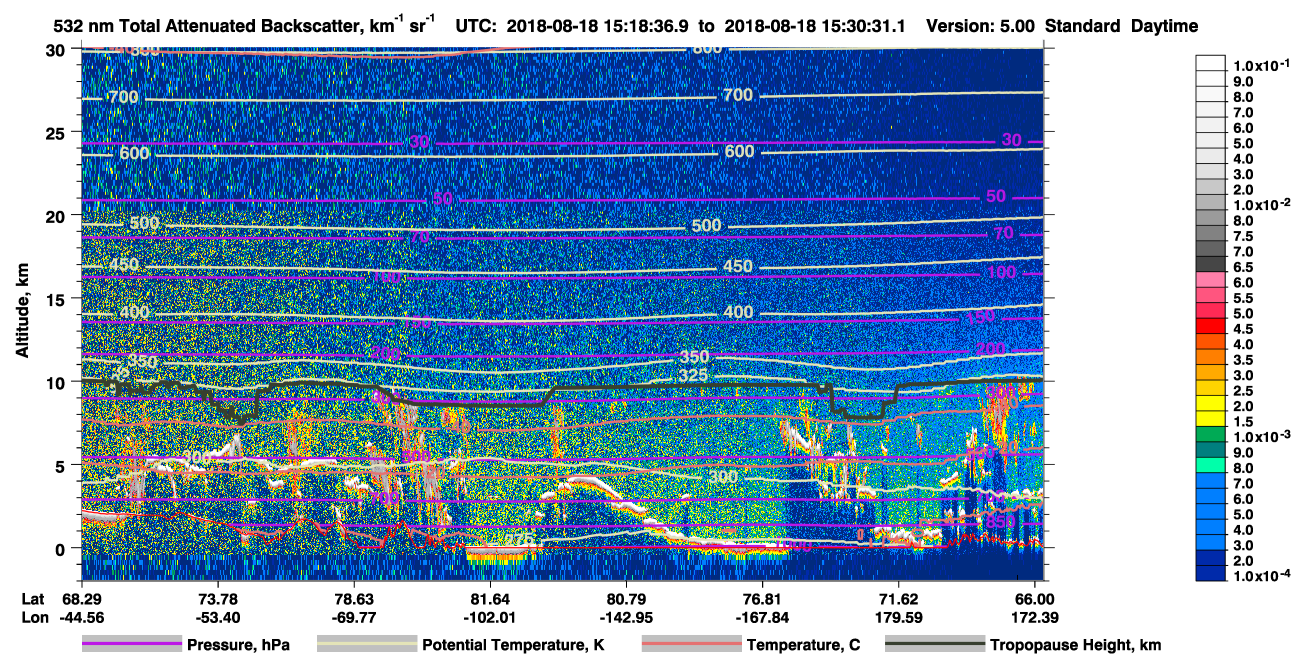Viewport: 1300px width, 667px height.
Task: Click the 325 potential temperature contour label
Action: (693, 376)
